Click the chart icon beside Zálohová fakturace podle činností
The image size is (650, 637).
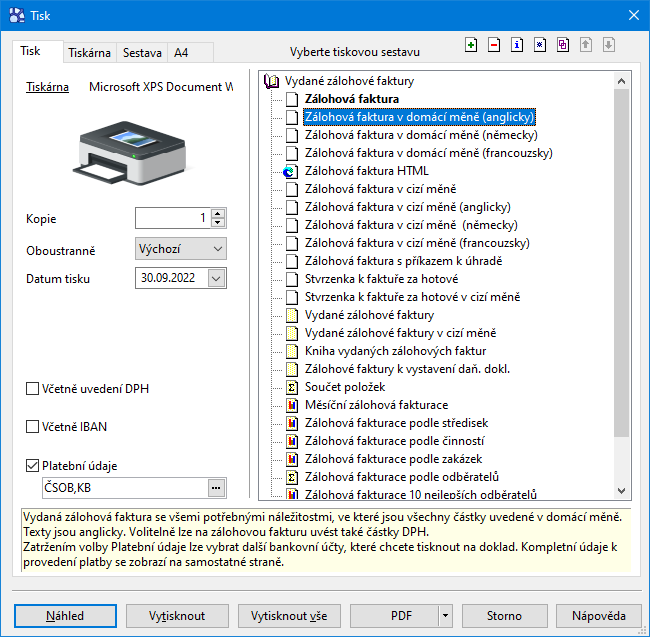click(x=292, y=441)
